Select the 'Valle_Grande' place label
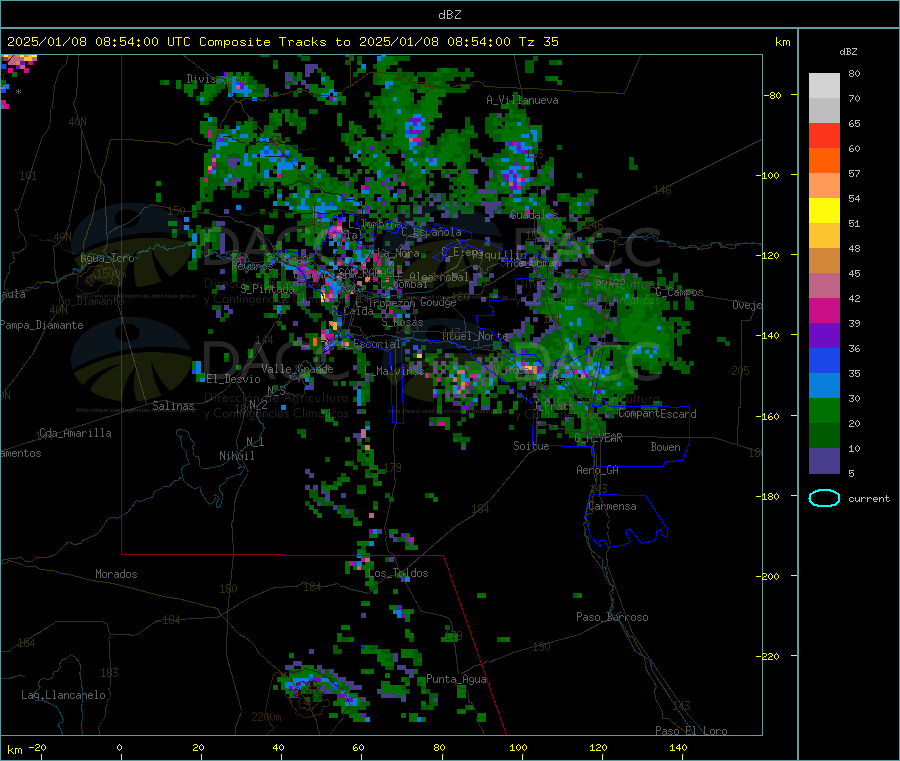 point(297,369)
